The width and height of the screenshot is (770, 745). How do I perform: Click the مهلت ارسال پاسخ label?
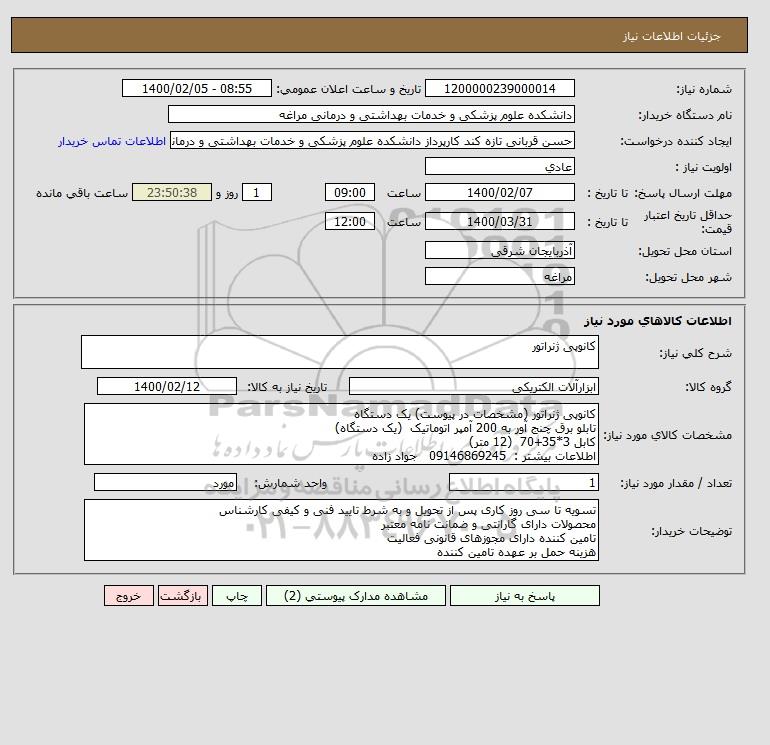click(x=683, y=193)
